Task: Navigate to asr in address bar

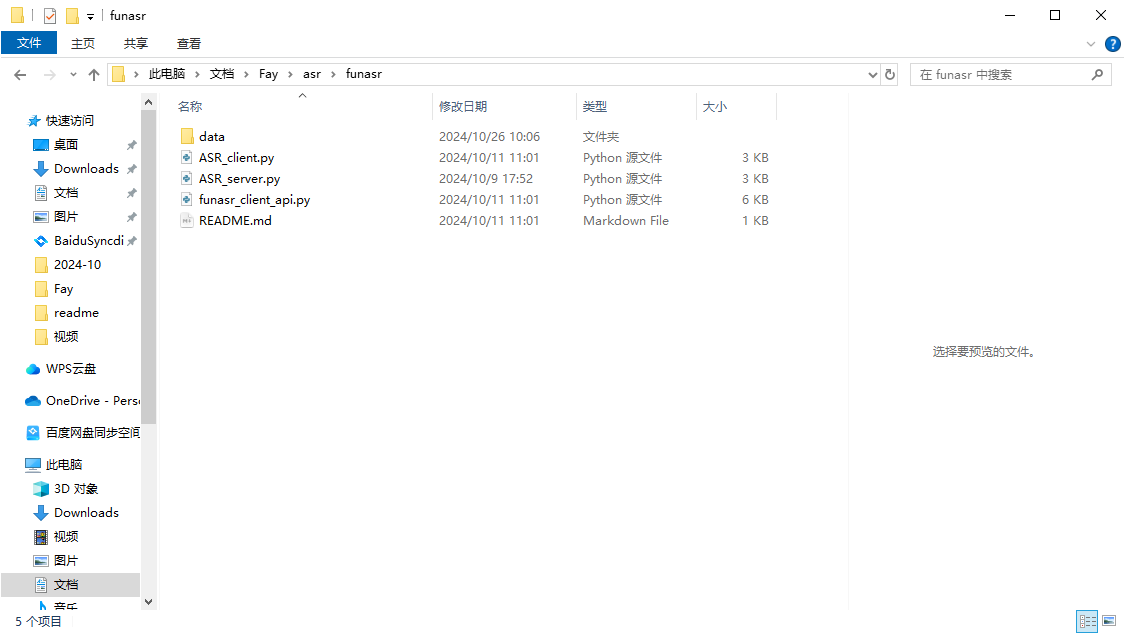Action: click(311, 74)
